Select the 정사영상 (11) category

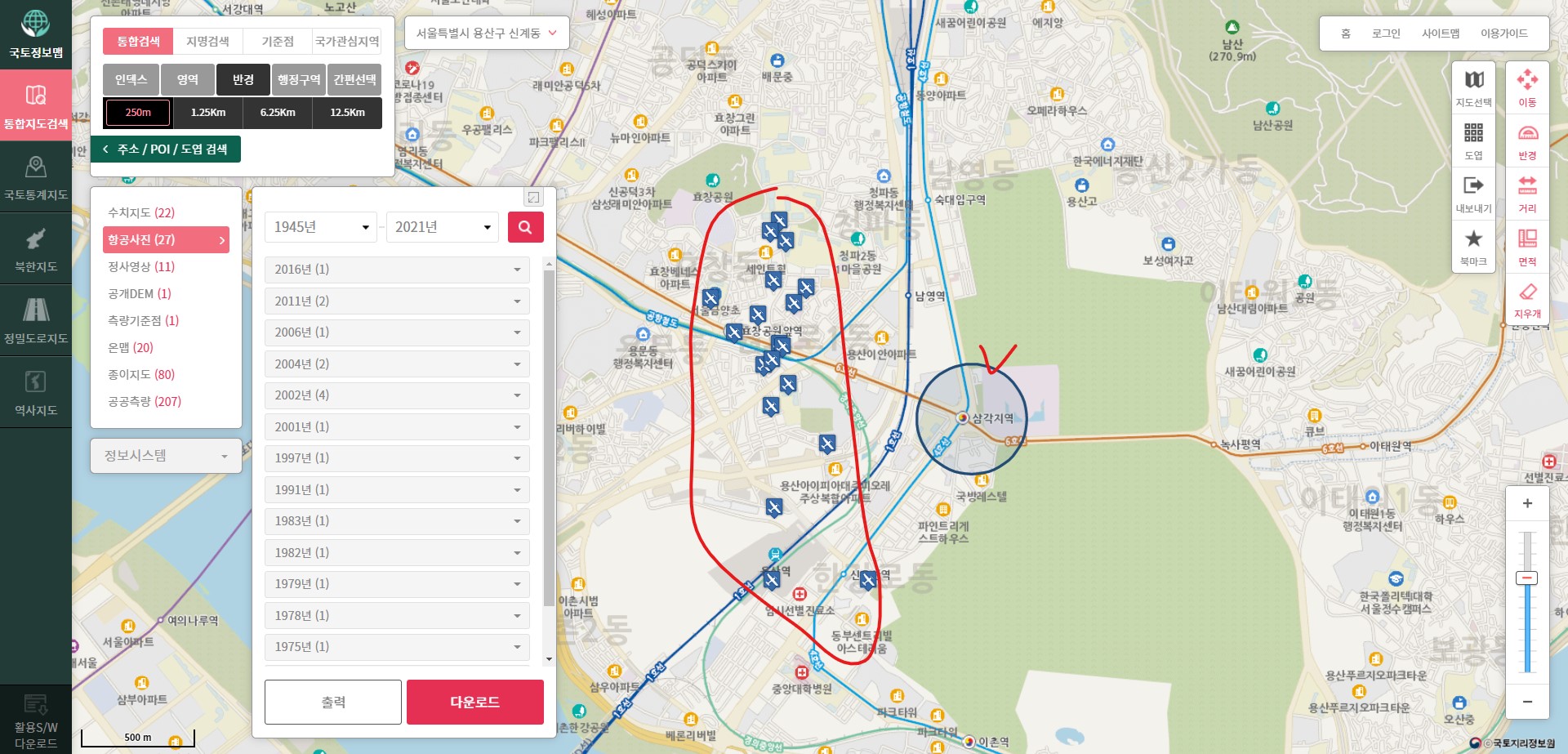[141, 266]
